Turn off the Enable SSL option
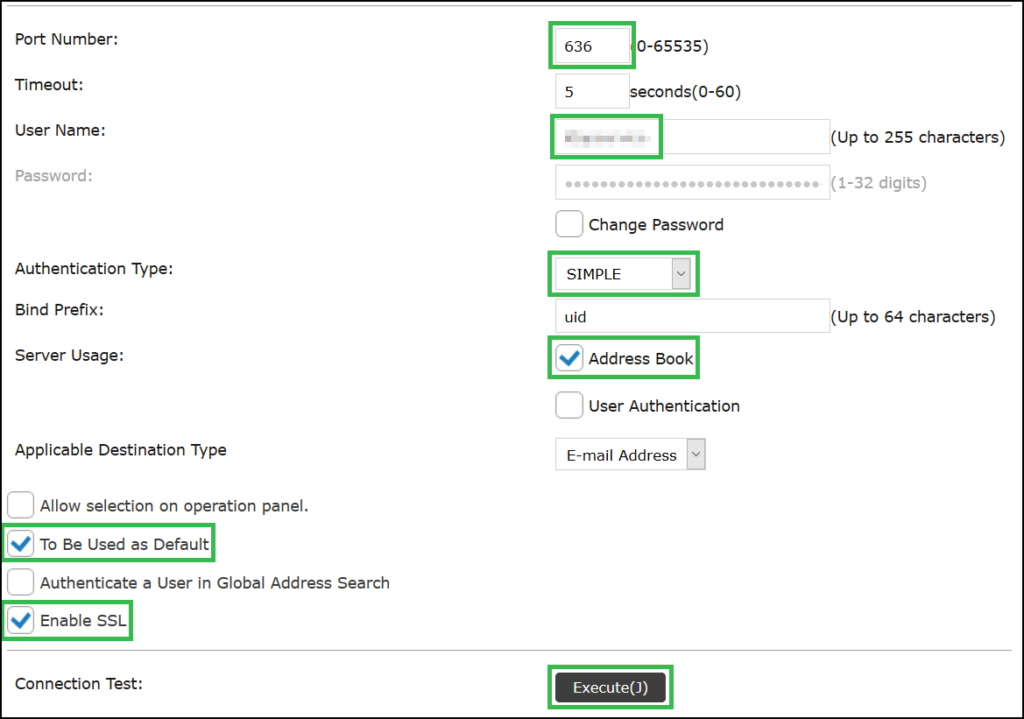The image size is (1024, 719). coord(20,620)
